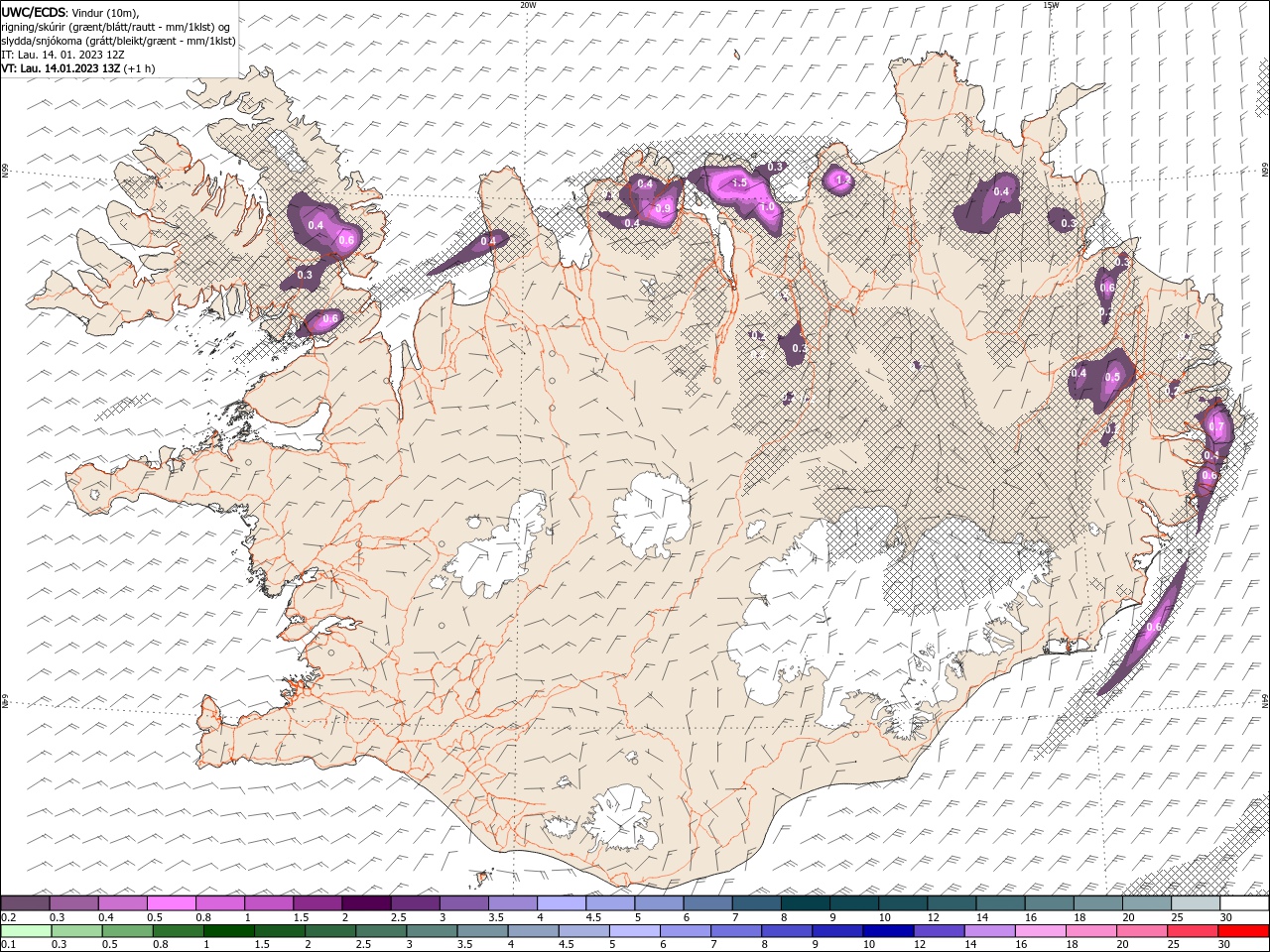Click the lavender 14 swatch in lower legend row

pyautogui.click(x=989, y=931)
